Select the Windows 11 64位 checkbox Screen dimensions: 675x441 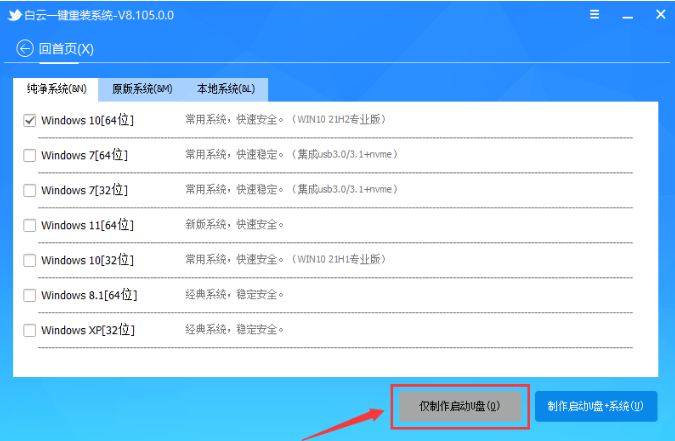pyautogui.click(x=29, y=225)
